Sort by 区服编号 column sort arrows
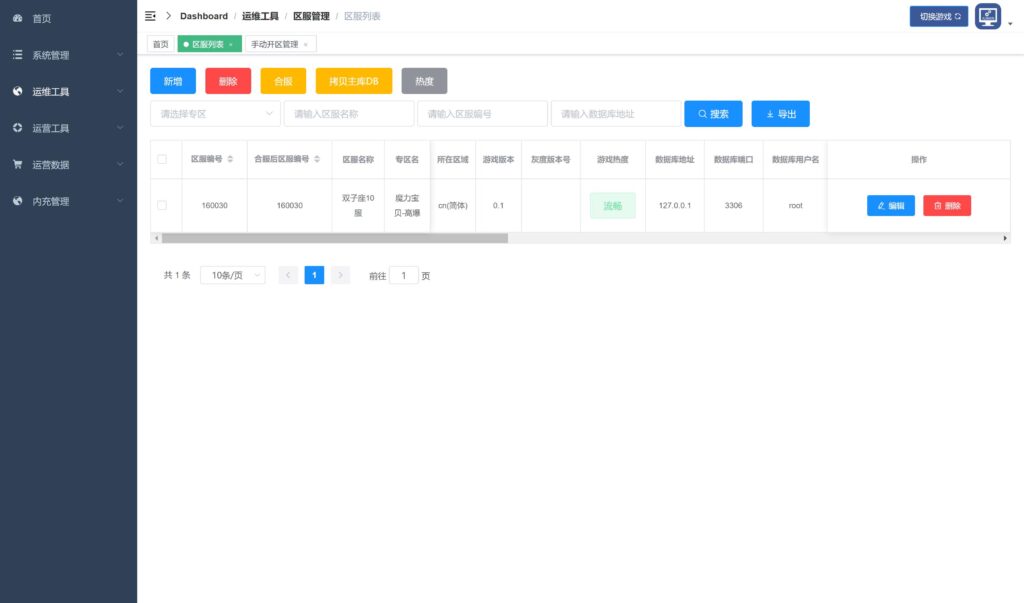This screenshot has height=603, width=1024. pyautogui.click(x=231, y=159)
